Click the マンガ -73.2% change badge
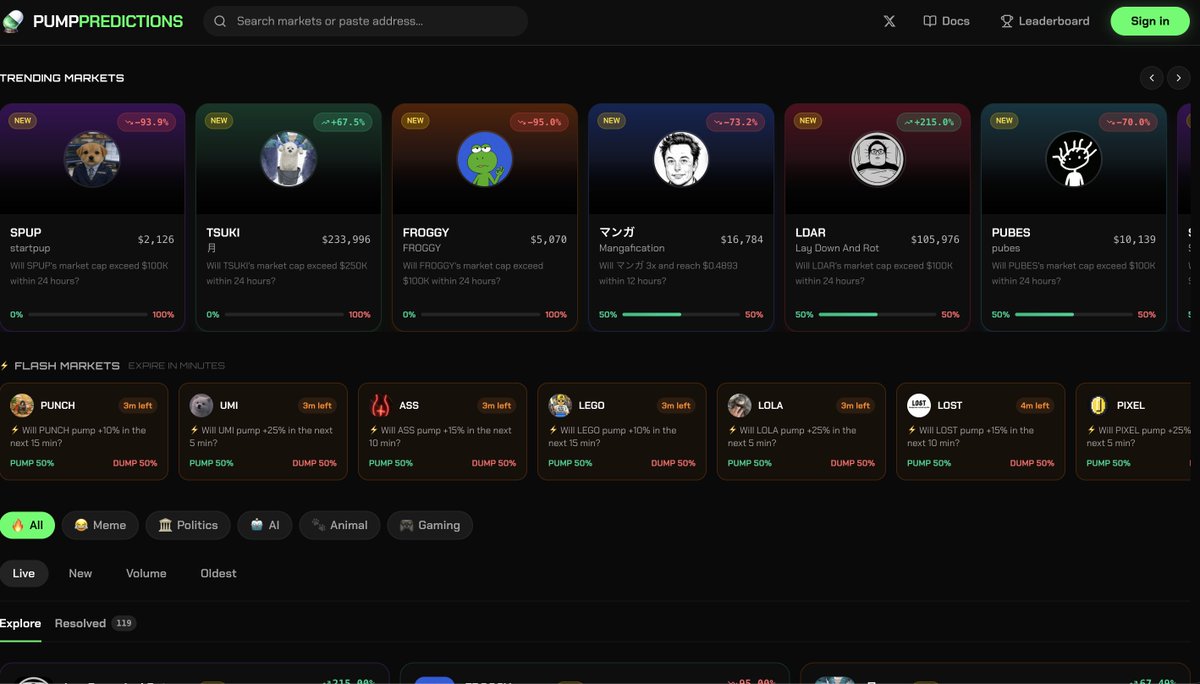This screenshot has height=684, width=1200. 735,122
